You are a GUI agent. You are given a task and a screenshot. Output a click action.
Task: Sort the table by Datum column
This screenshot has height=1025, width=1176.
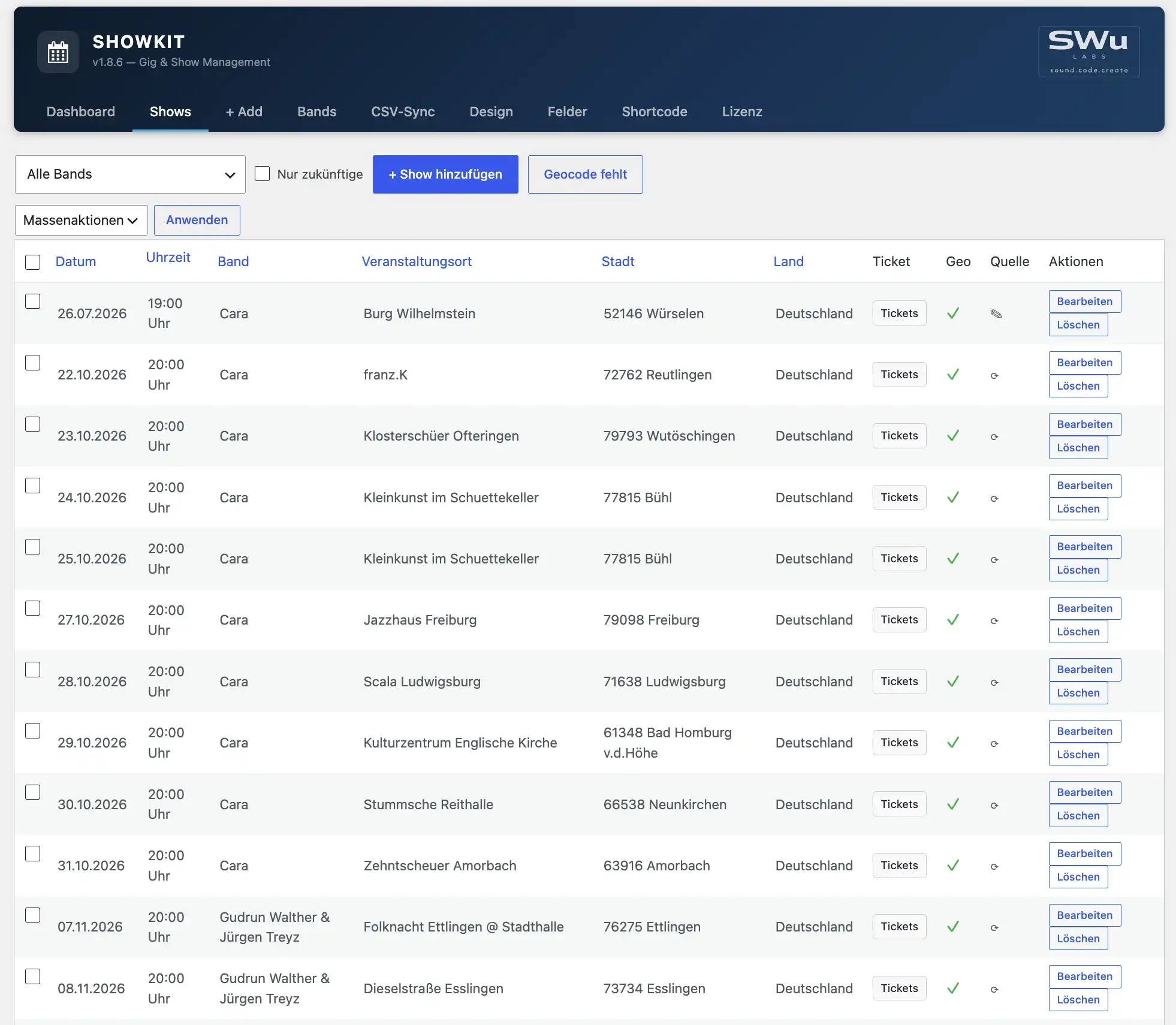click(x=76, y=261)
